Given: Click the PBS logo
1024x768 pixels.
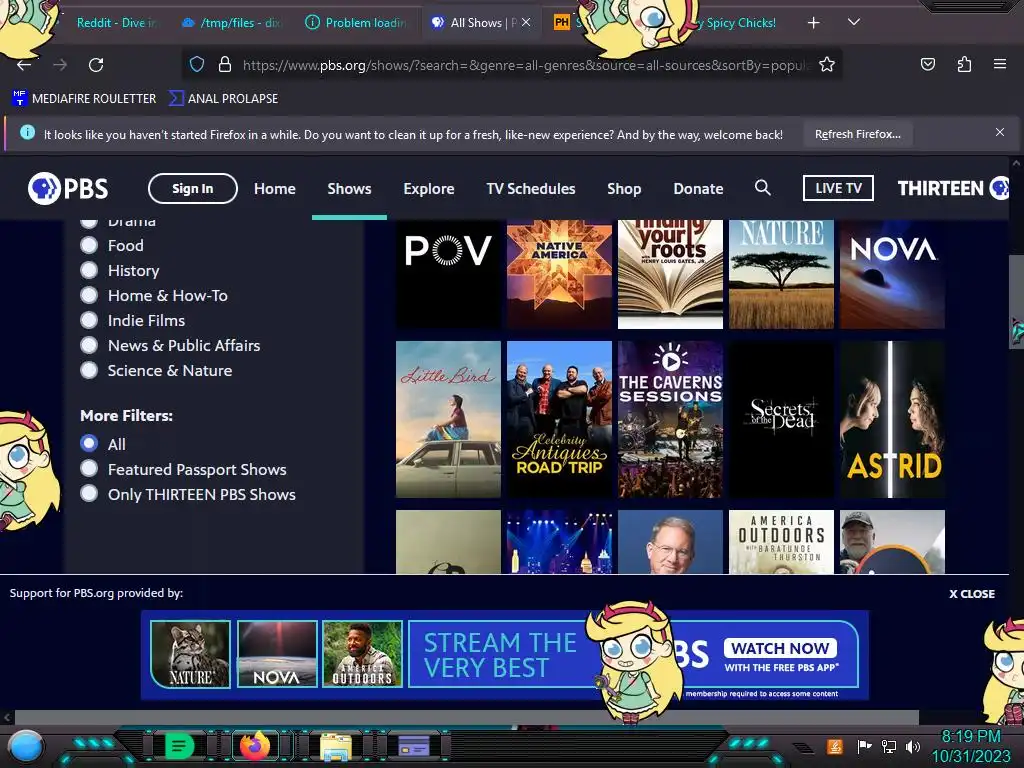Looking at the screenshot, I should click(68, 189).
